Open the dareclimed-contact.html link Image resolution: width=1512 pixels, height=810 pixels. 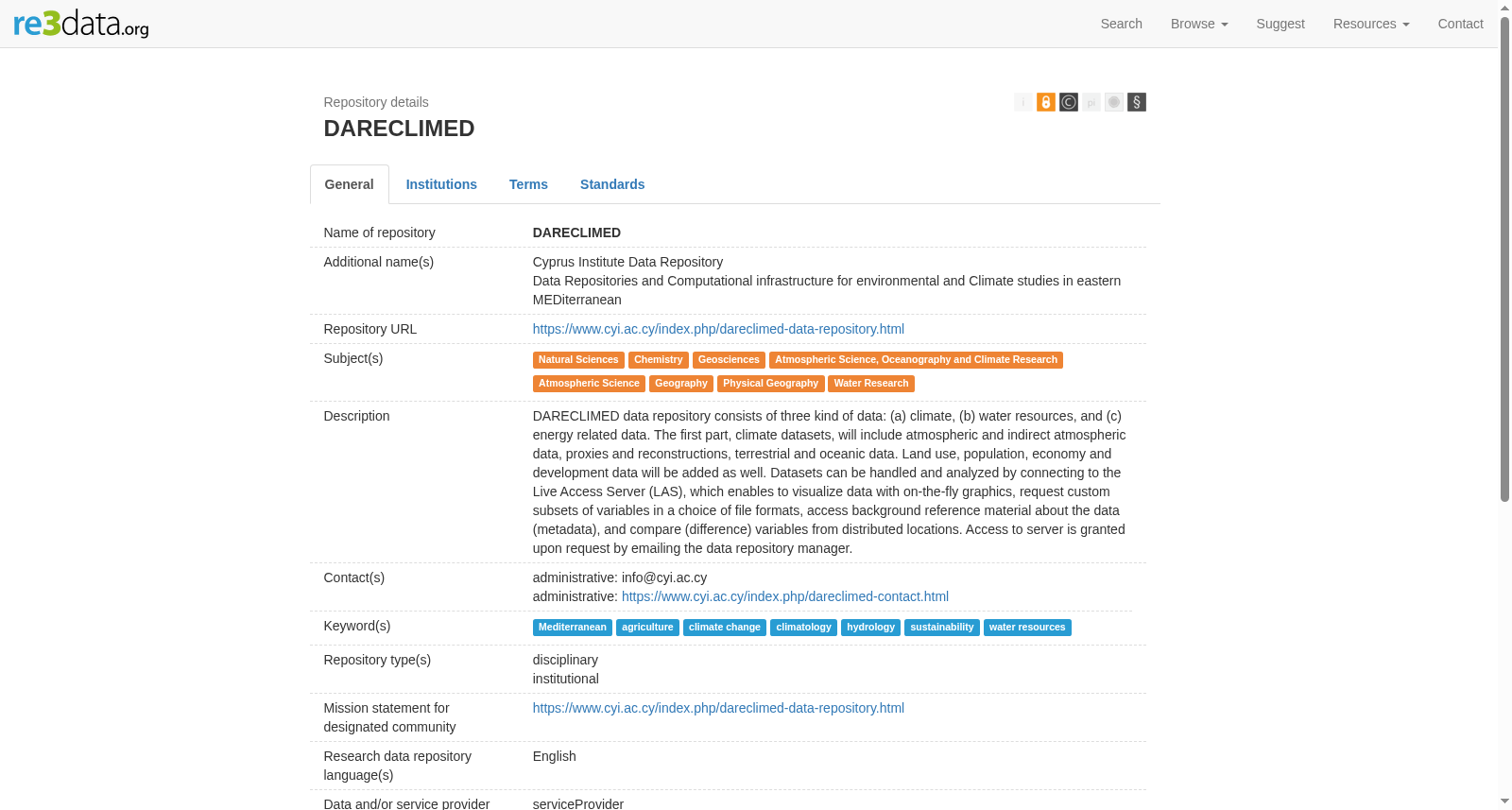[x=785, y=596]
